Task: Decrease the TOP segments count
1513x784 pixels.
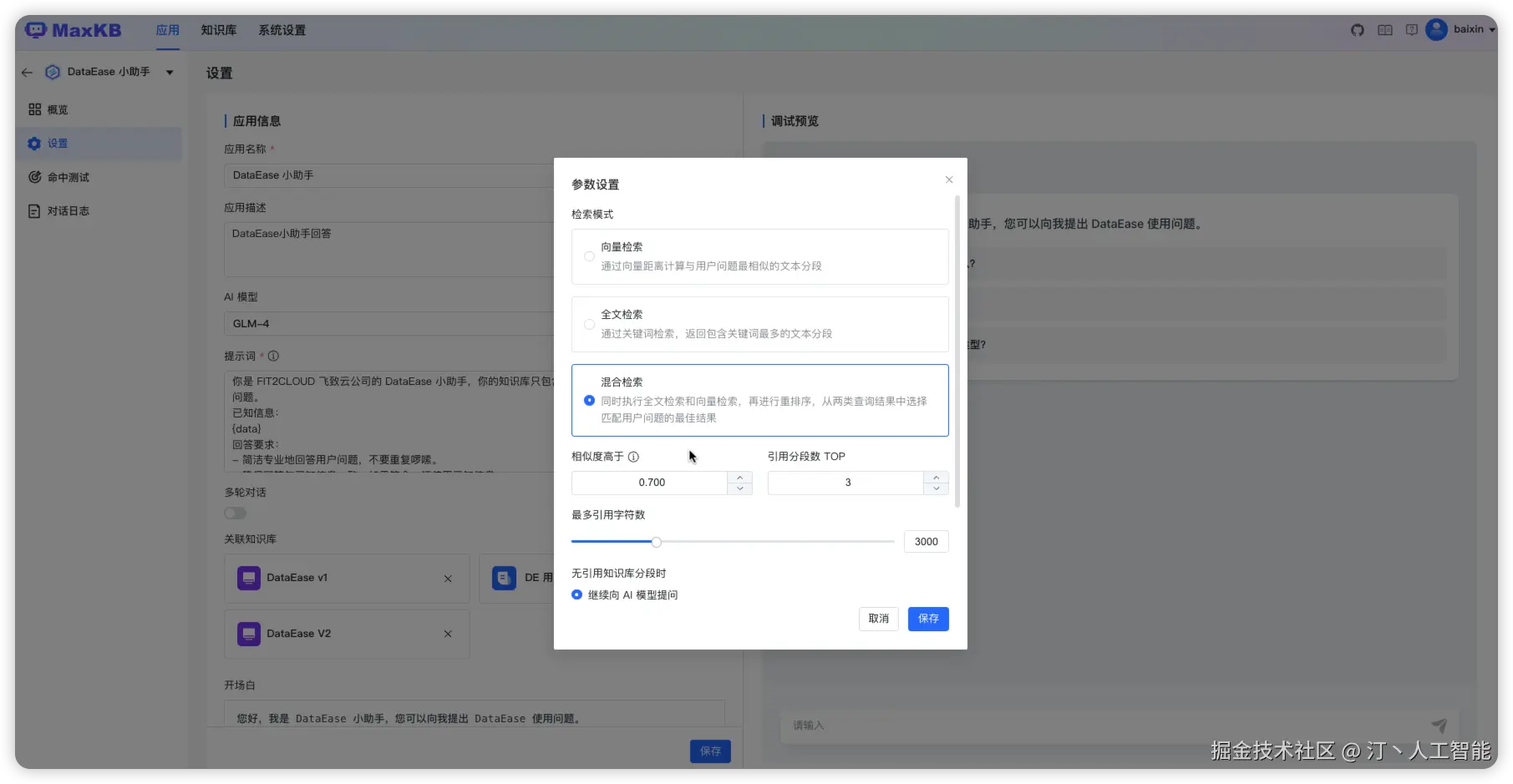Action: pyautogui.click(x=937, y=488)
